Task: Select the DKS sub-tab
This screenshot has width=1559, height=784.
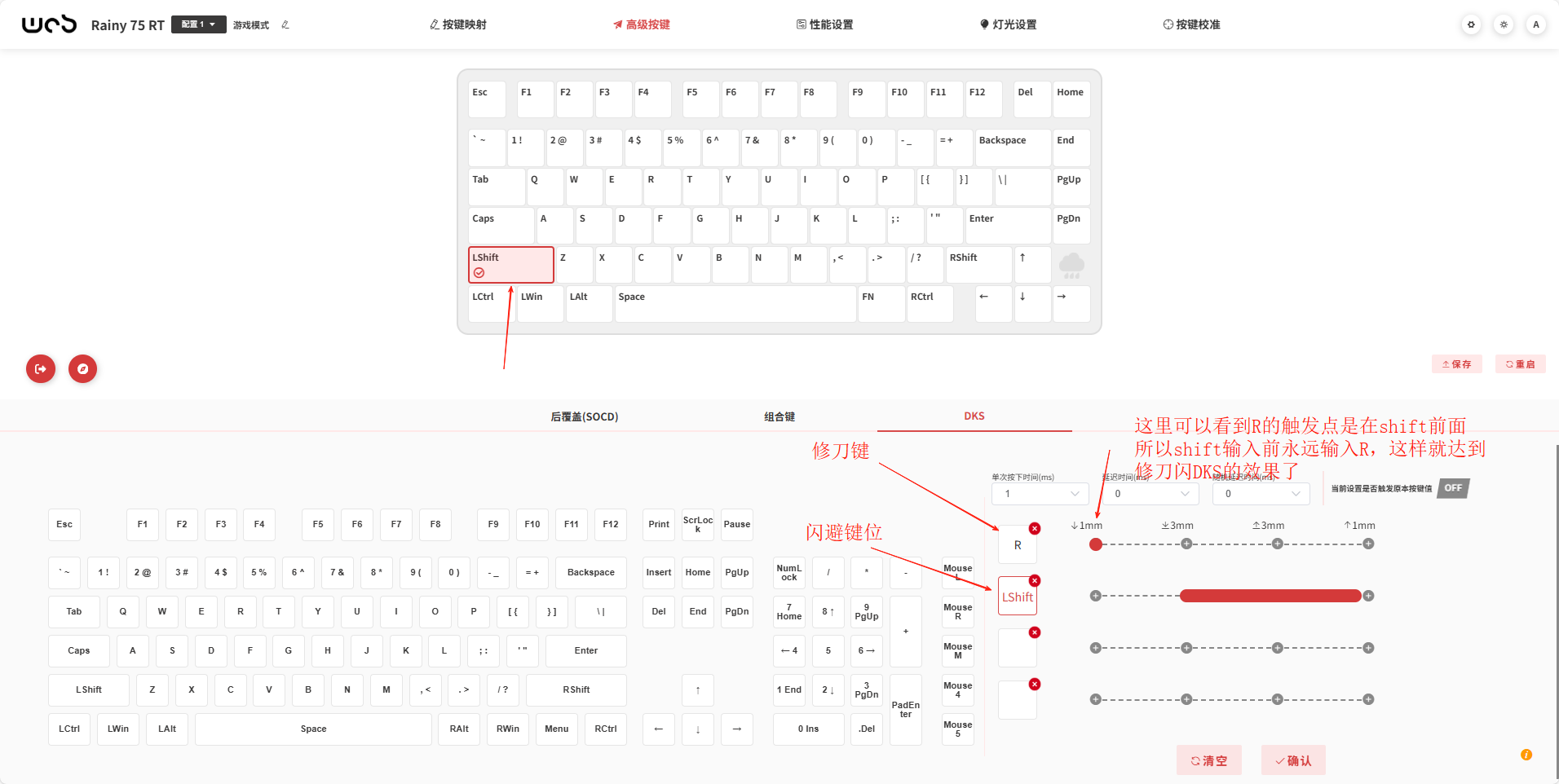Action: click(x=974, y=416)
